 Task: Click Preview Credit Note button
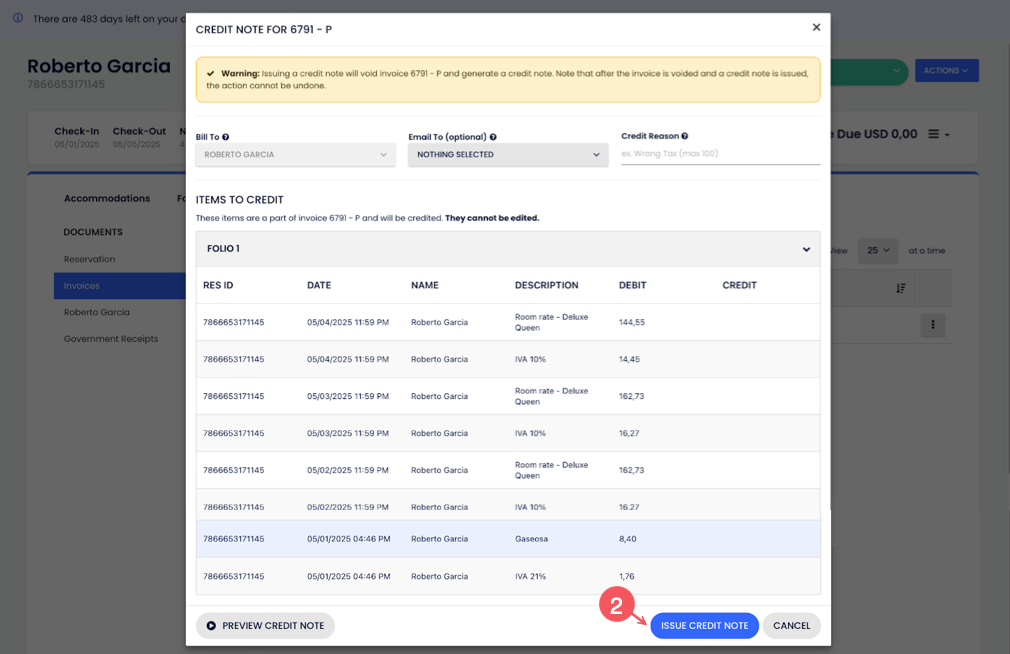point(265,626)
